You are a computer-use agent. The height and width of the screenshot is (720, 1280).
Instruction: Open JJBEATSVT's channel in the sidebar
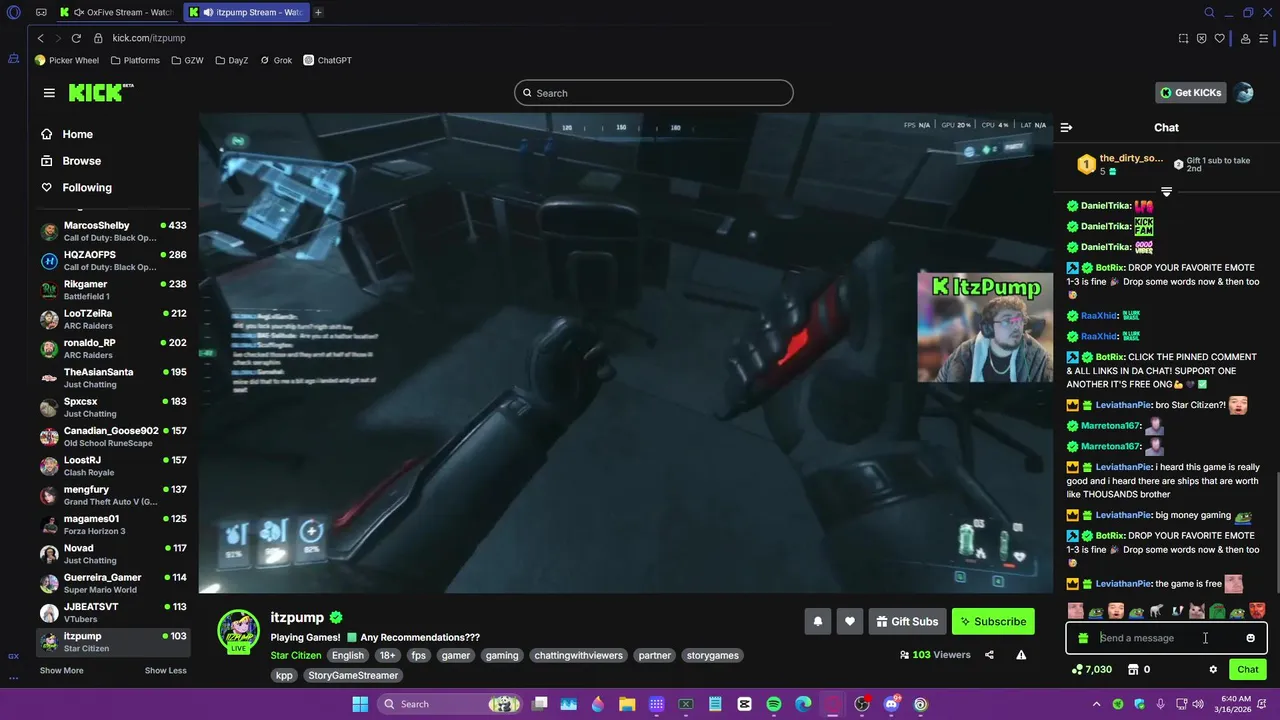[x=113, y=613]
